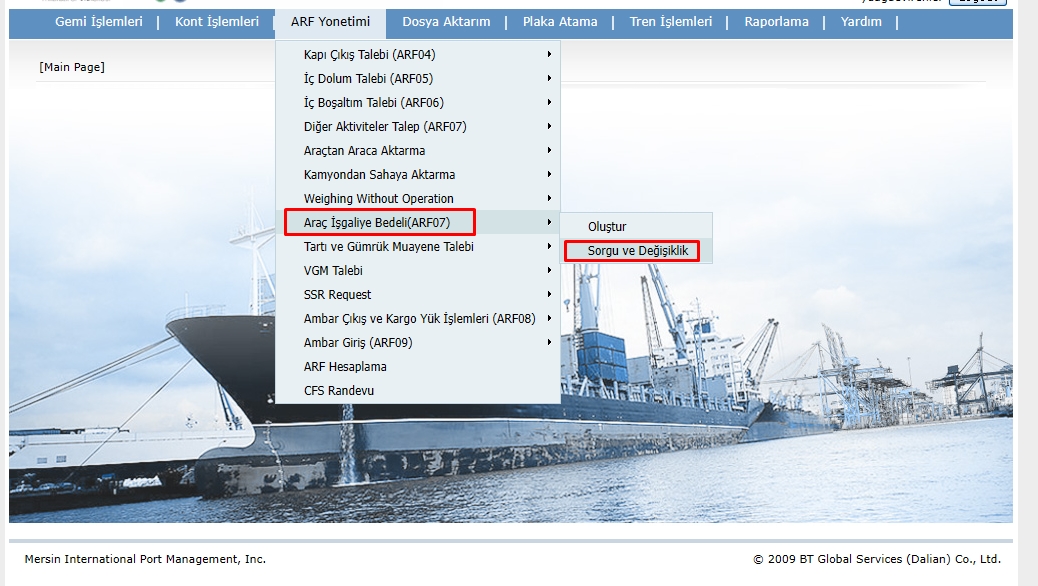Open the Gemi İşlemleri menu

tap(98, 22)
